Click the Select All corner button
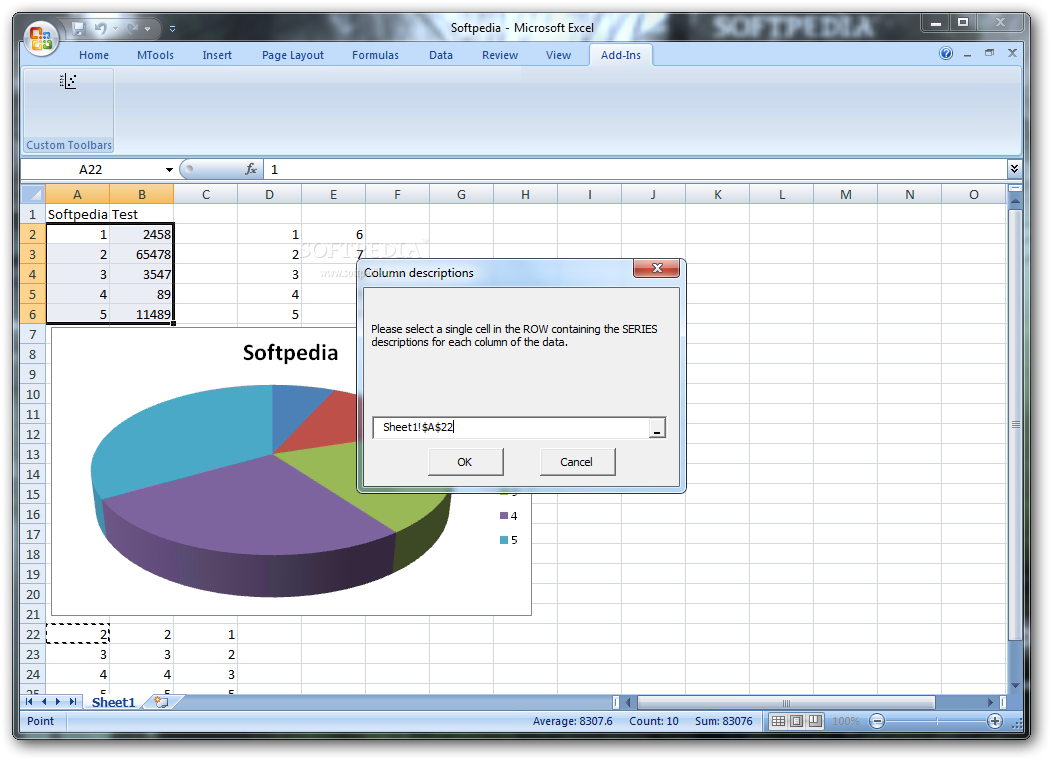Screen dimensions: 1051x760 coord(33,194)
